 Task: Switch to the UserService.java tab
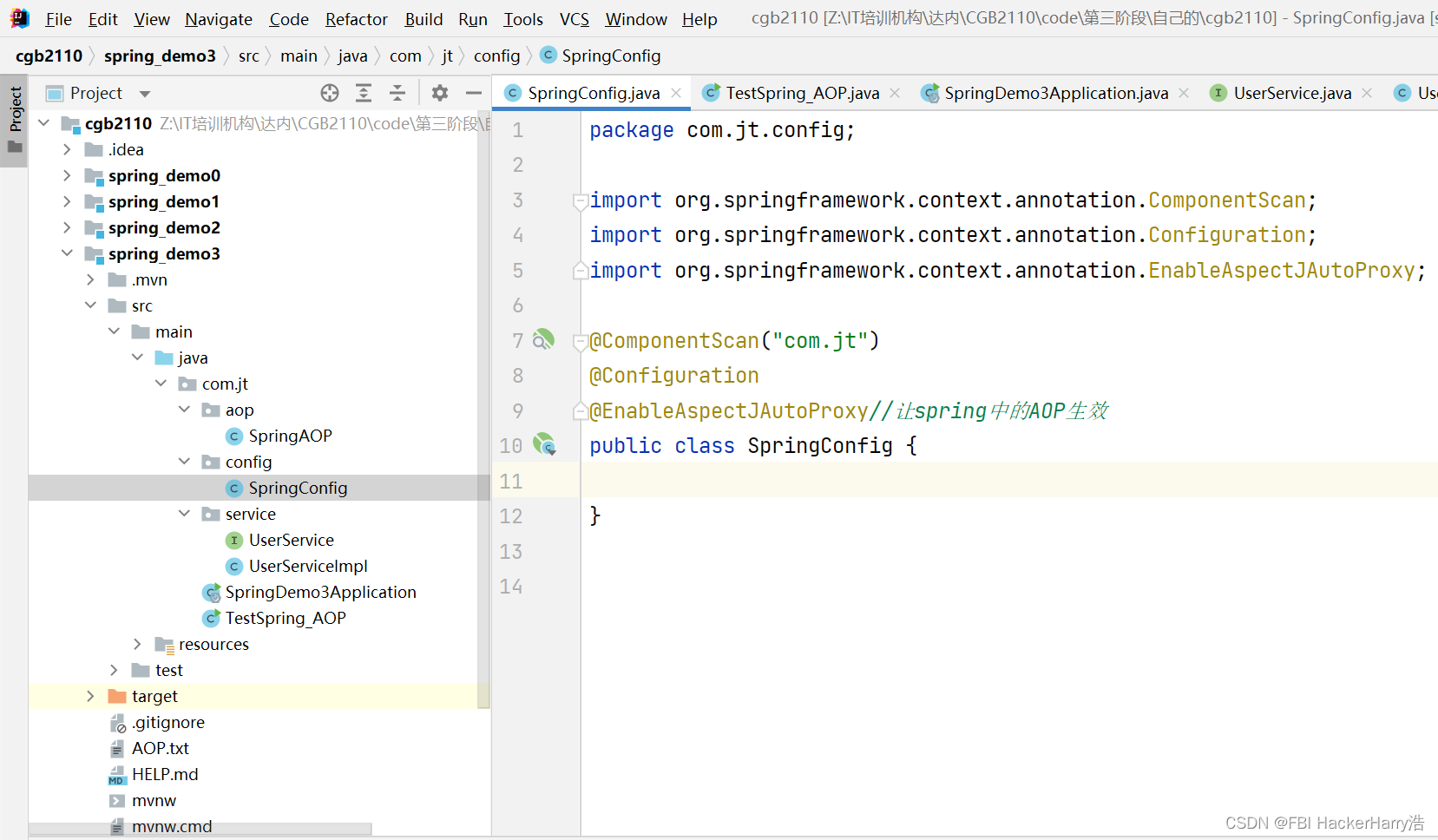click(x=1291, y=93)
